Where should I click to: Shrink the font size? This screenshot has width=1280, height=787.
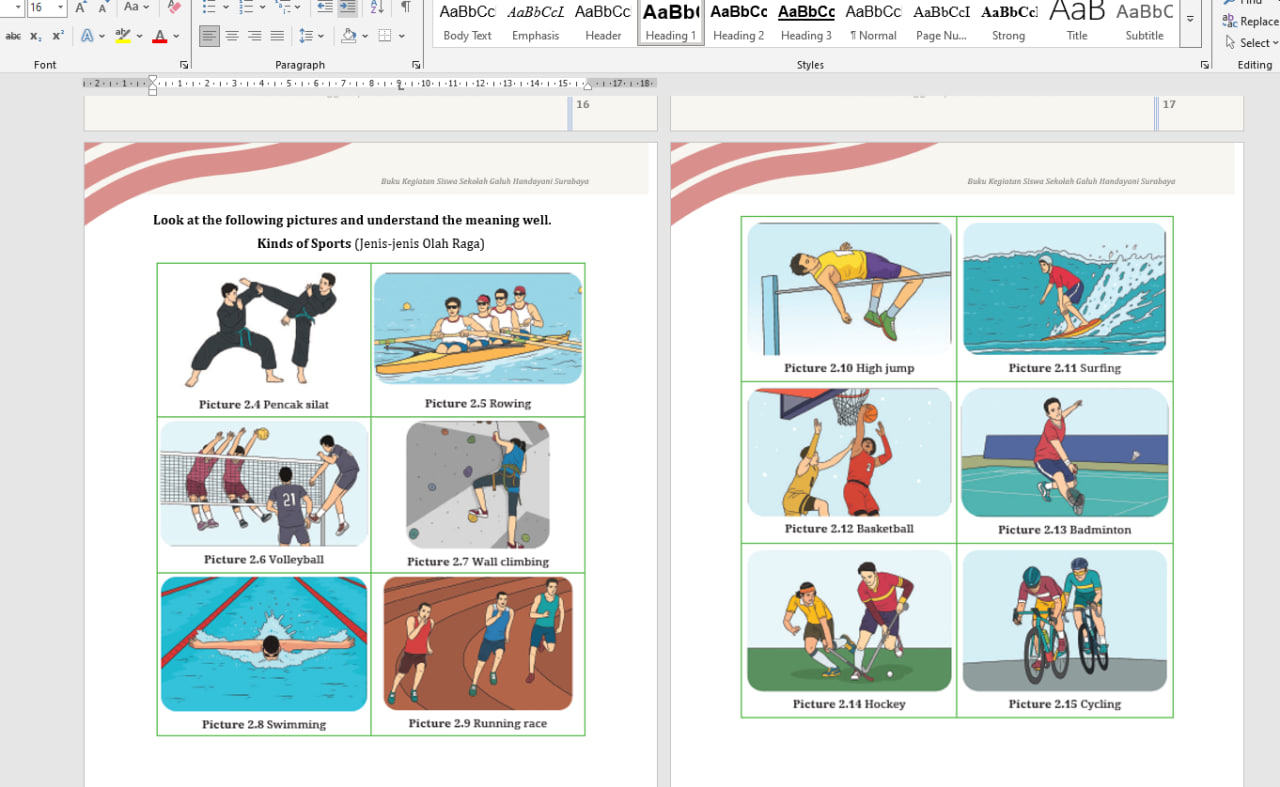click(103, 7)
